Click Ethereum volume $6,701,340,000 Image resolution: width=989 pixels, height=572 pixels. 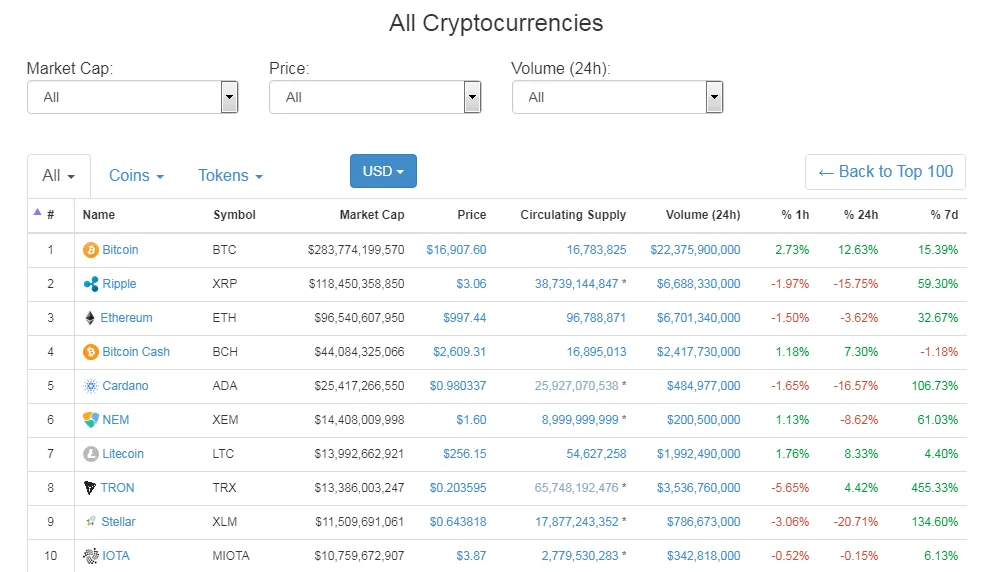click(x=698, y=318)
